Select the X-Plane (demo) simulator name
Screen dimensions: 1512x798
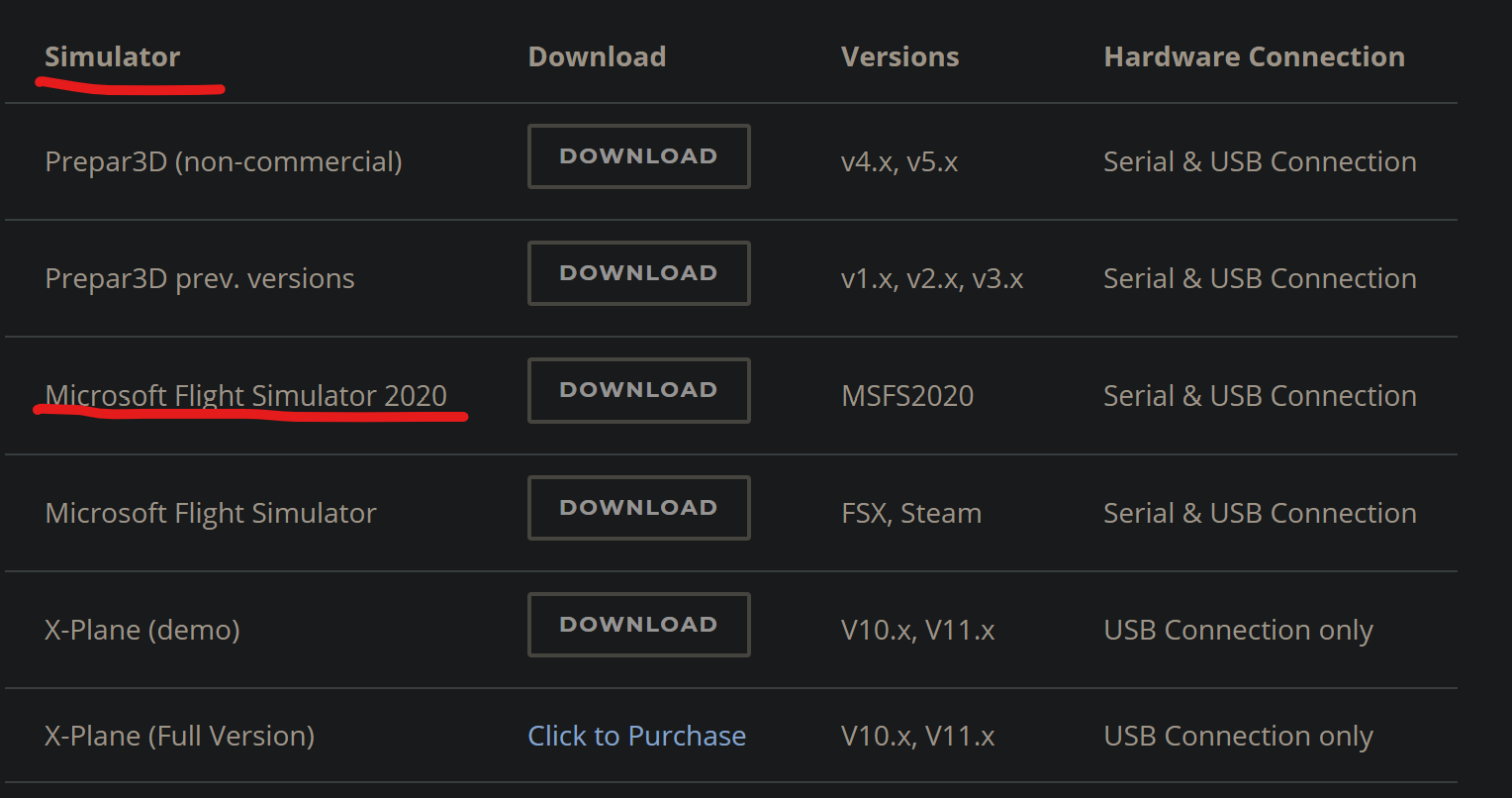click(x=142, y=630)
